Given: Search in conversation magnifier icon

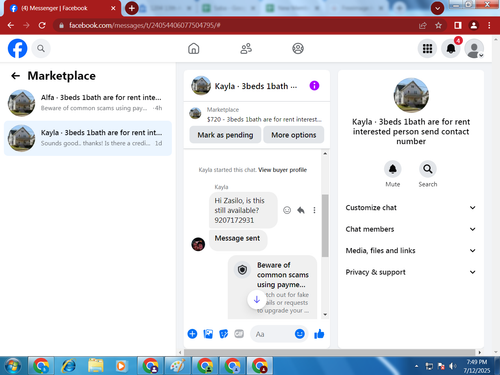Looking at the screenshot, I should [x=428, y=169].
